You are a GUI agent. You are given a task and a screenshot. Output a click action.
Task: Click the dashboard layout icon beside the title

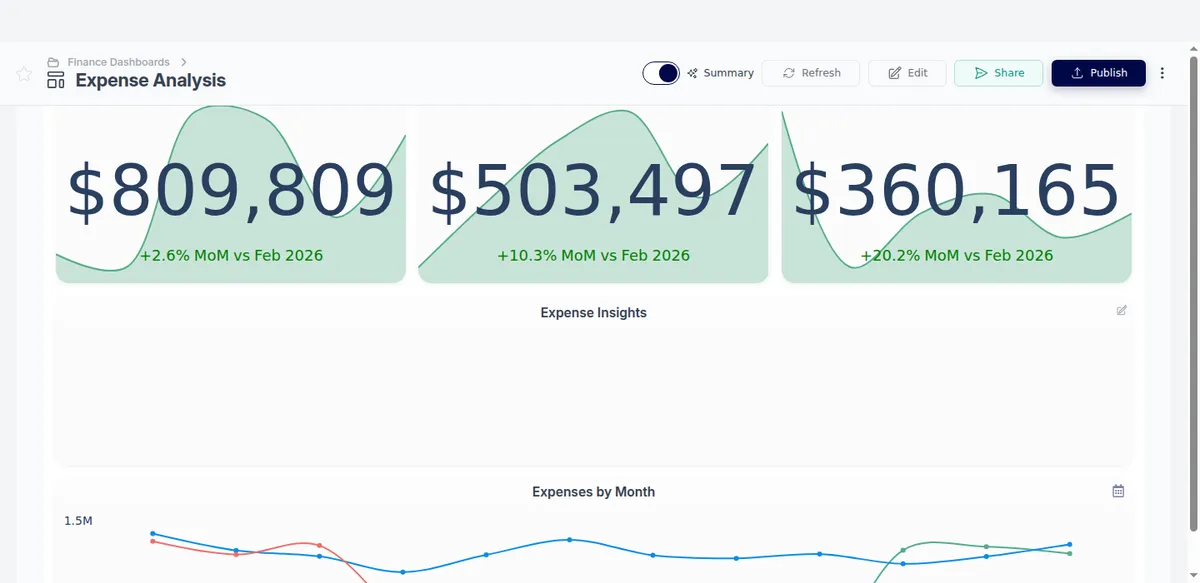(x=56, y=81)
